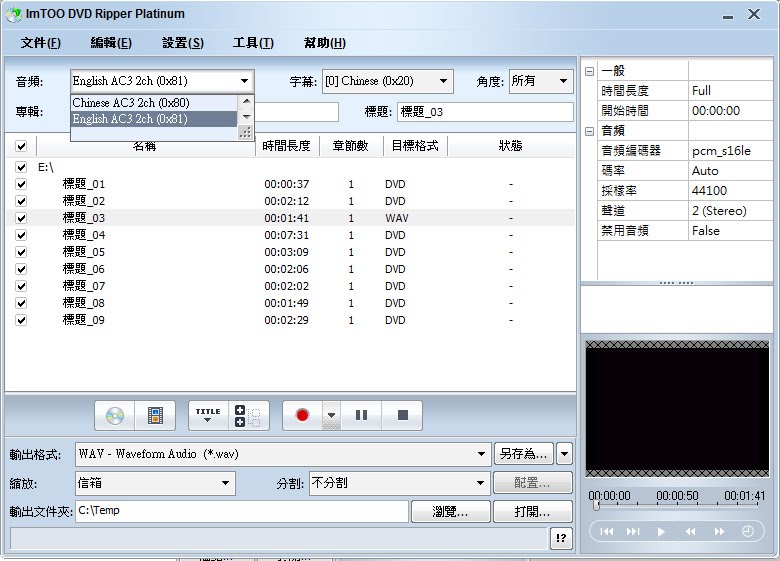Rewind the preview video
The width and height of the screenshot is (780, 561).
(690, 532)
